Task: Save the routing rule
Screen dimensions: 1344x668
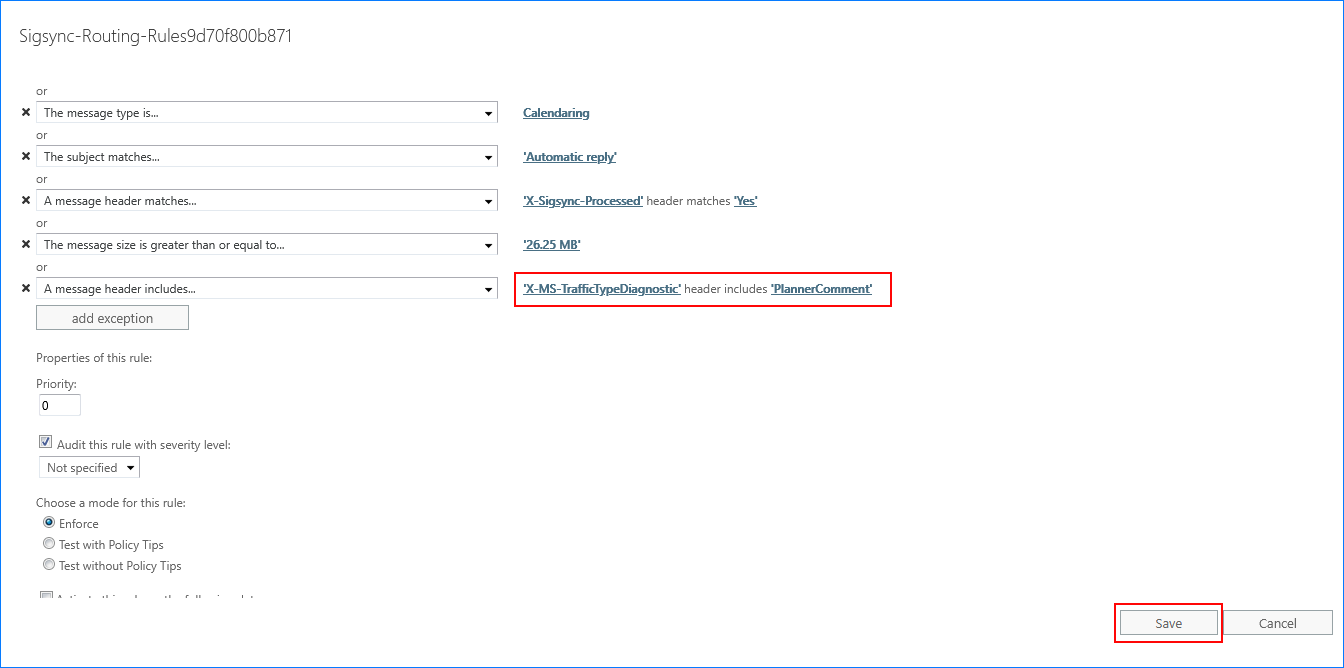Action: [x=1168, y=623]
